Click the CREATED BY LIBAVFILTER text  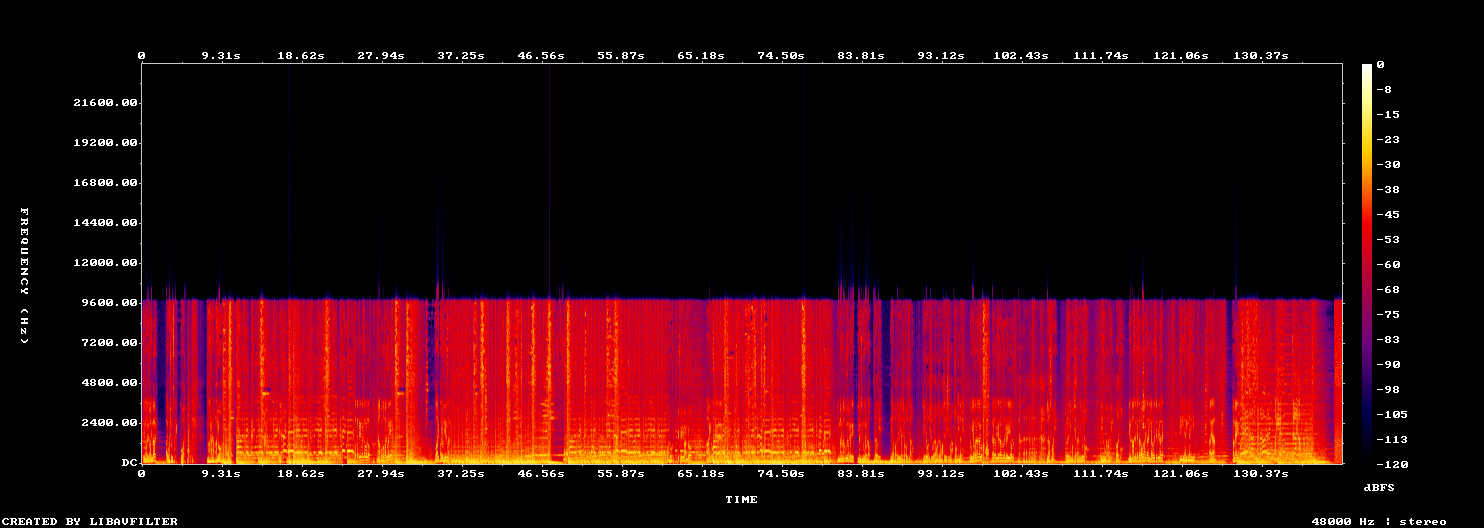[89, 521]
